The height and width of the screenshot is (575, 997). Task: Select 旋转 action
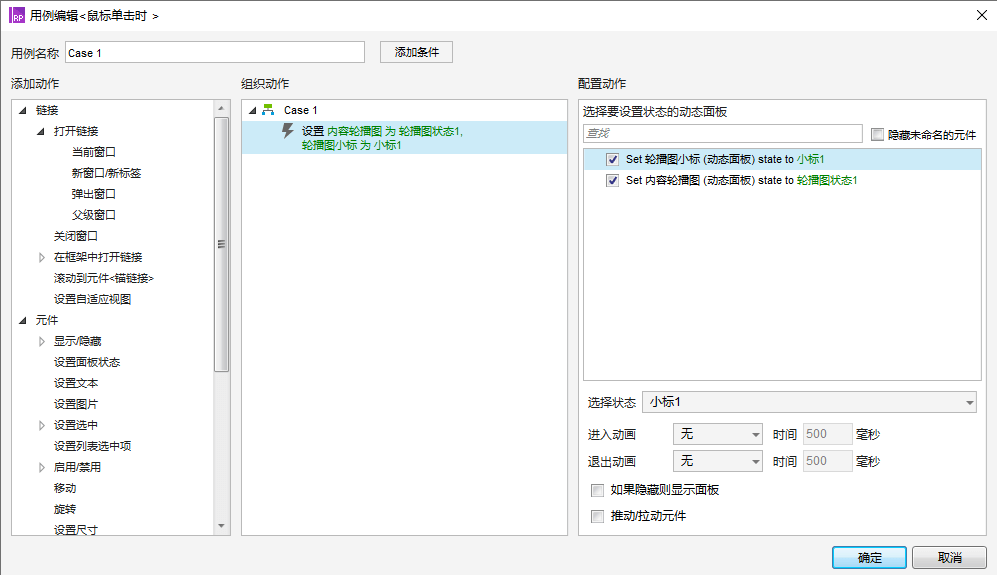(65, 509)
